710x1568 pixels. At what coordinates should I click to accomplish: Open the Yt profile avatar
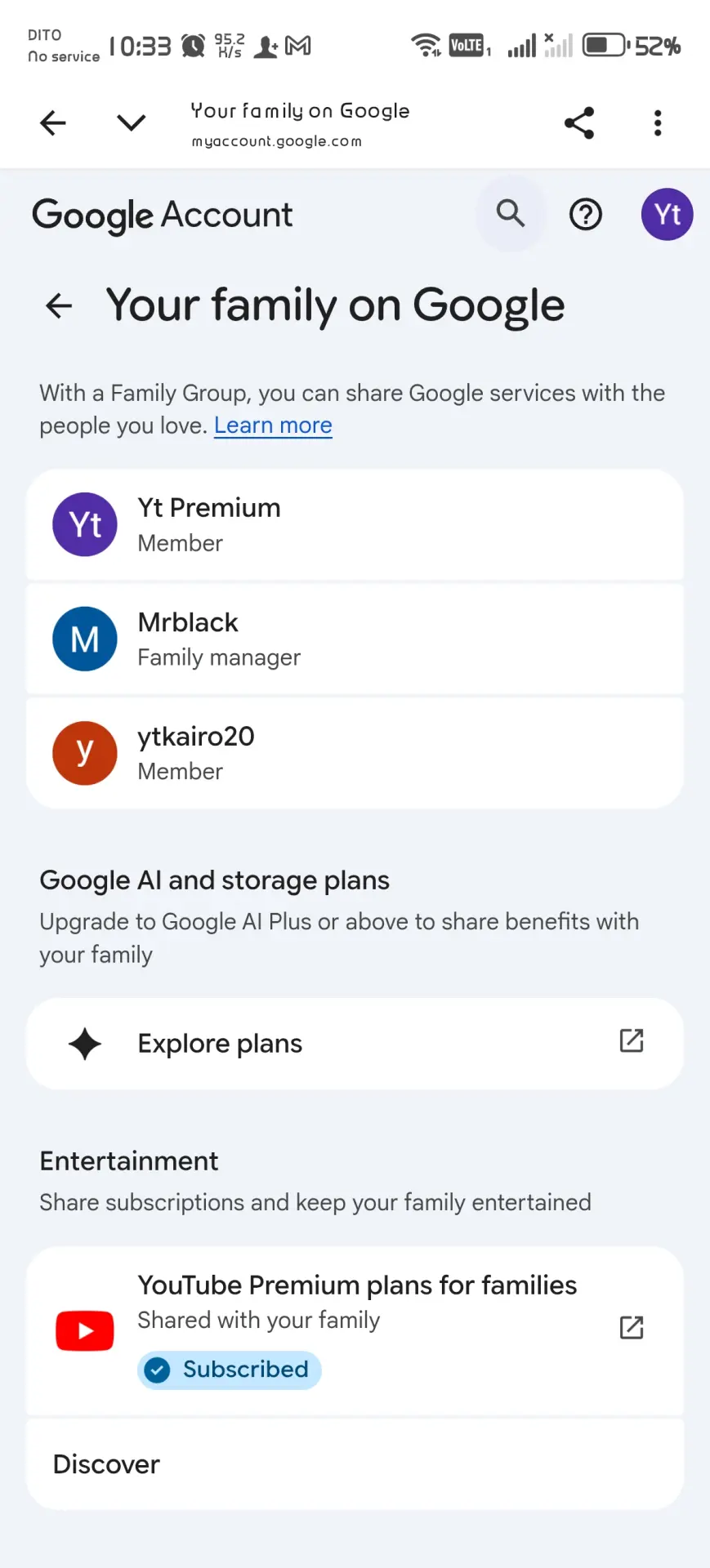click(x=668, y=215)
